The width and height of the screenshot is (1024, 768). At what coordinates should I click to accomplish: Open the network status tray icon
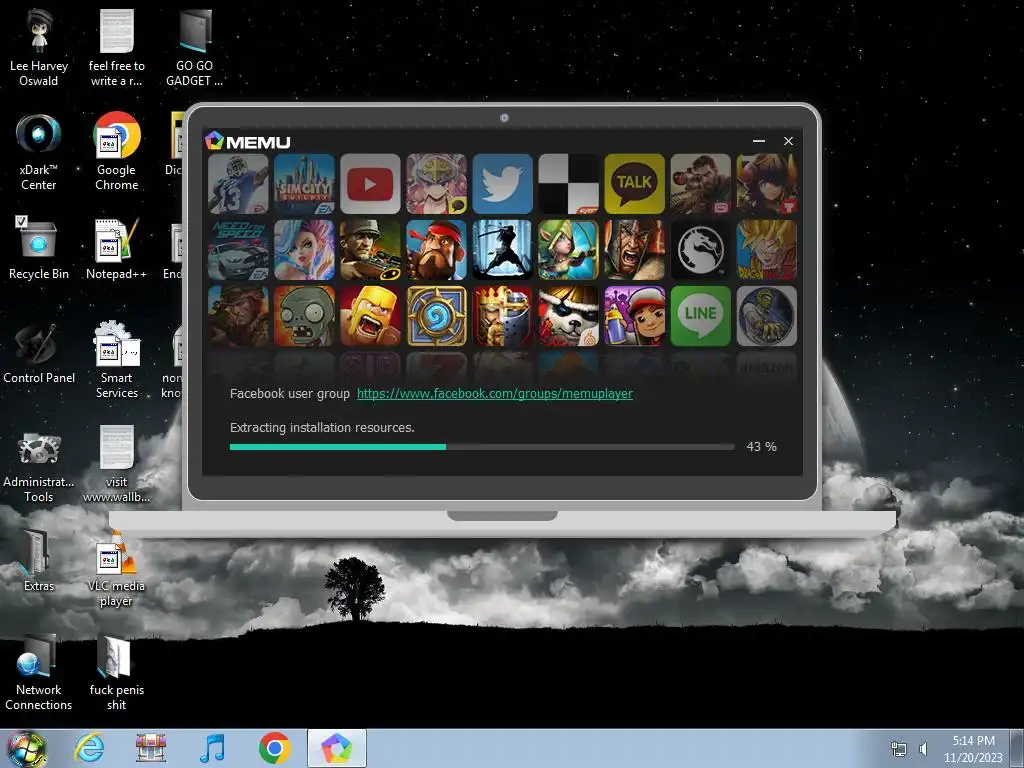899,749
